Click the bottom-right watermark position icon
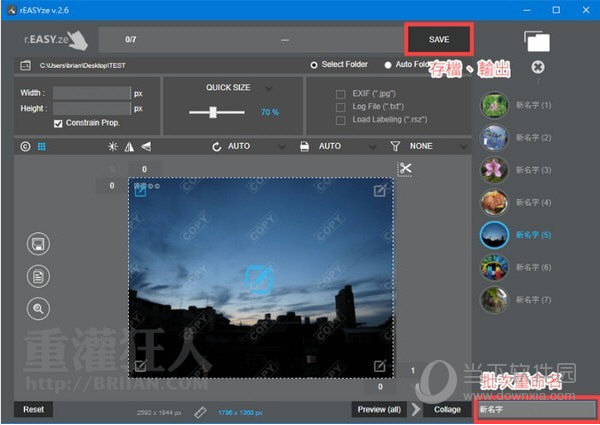This screenshot has width=600, height=425. point(380,366)
